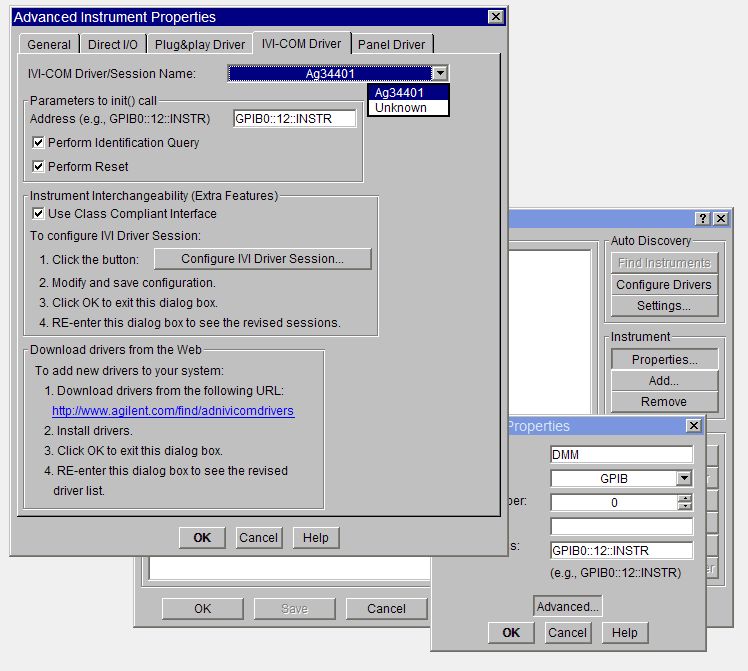
Task: Click the help question mark icon
Action: (x=703, y=218)
